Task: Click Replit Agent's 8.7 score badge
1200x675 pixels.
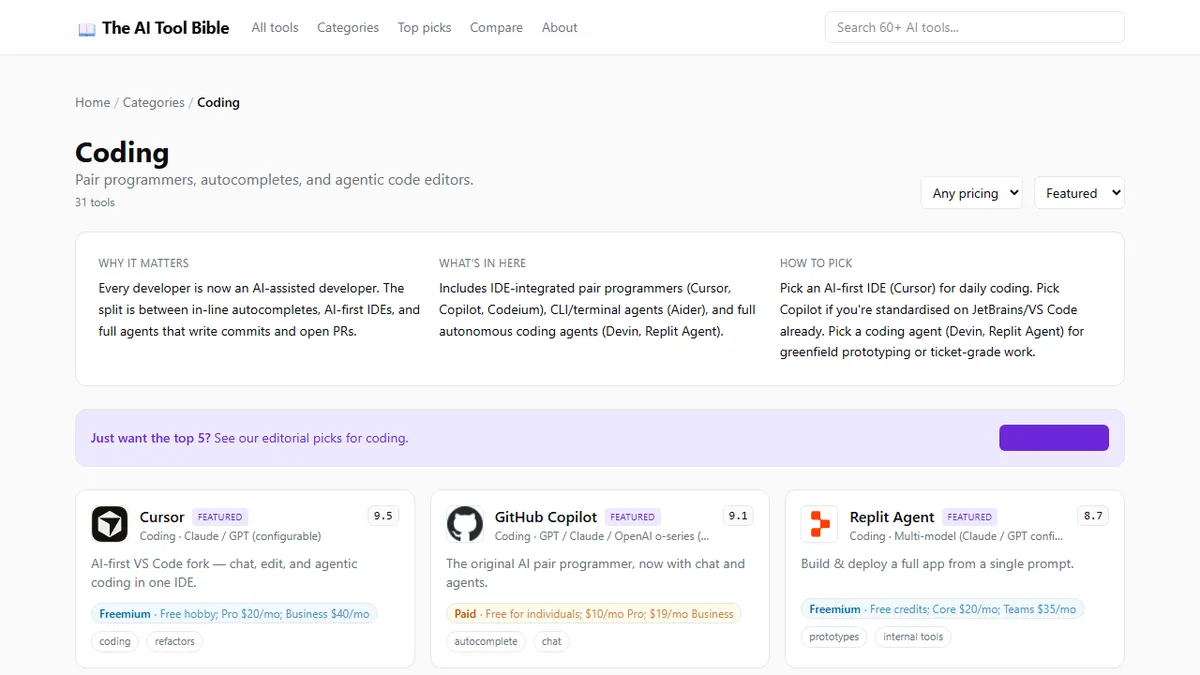Action: click(1093, 516)
